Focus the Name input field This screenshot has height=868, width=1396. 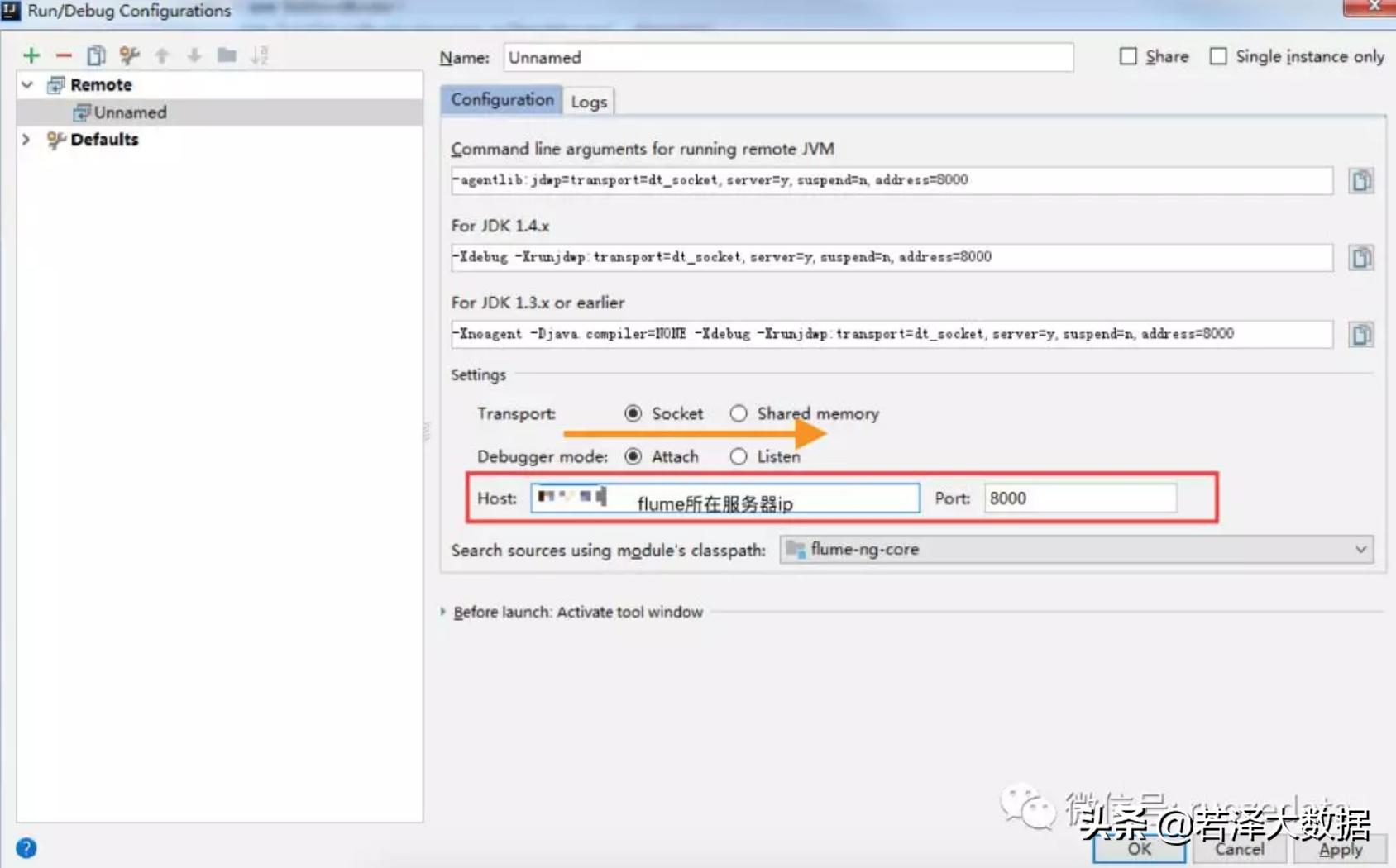coord(788,57)
